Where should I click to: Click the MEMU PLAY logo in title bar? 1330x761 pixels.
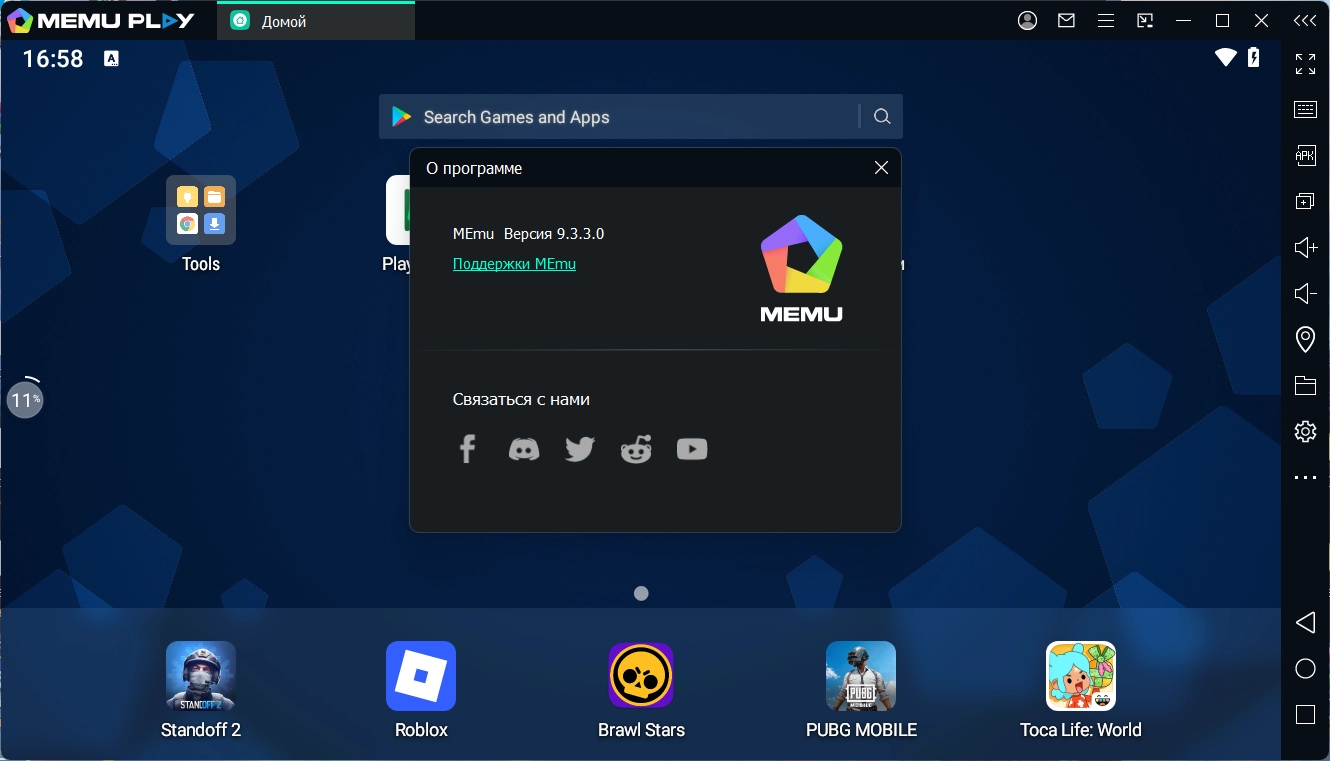coord(101,20)
